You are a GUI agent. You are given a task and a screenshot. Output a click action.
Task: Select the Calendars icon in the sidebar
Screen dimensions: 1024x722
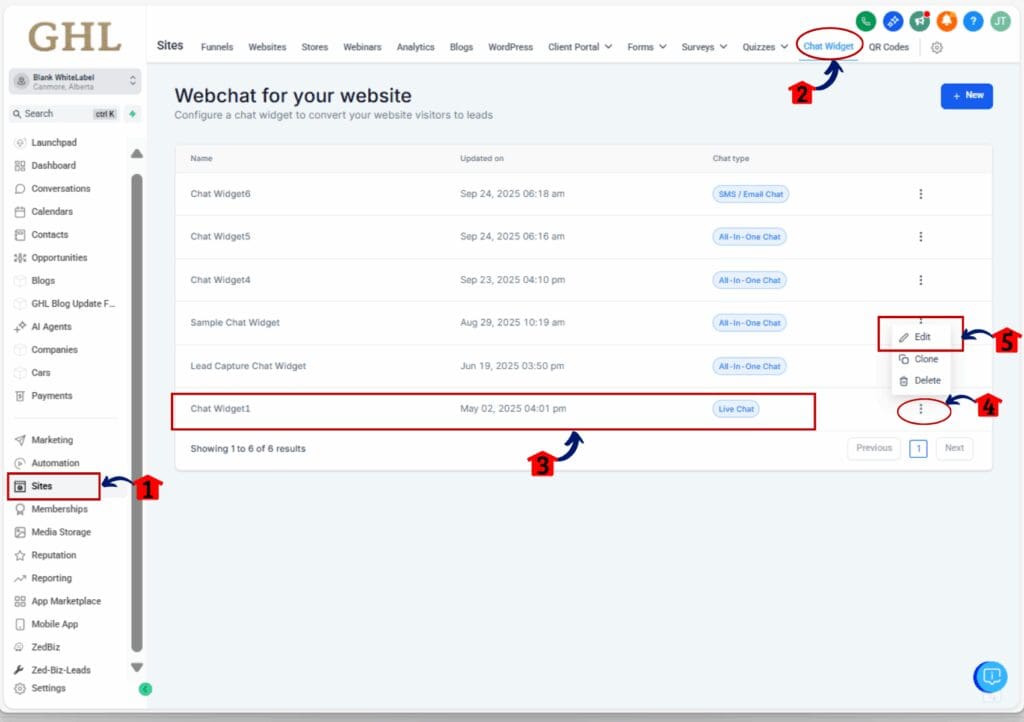click(x=22, y=211)
